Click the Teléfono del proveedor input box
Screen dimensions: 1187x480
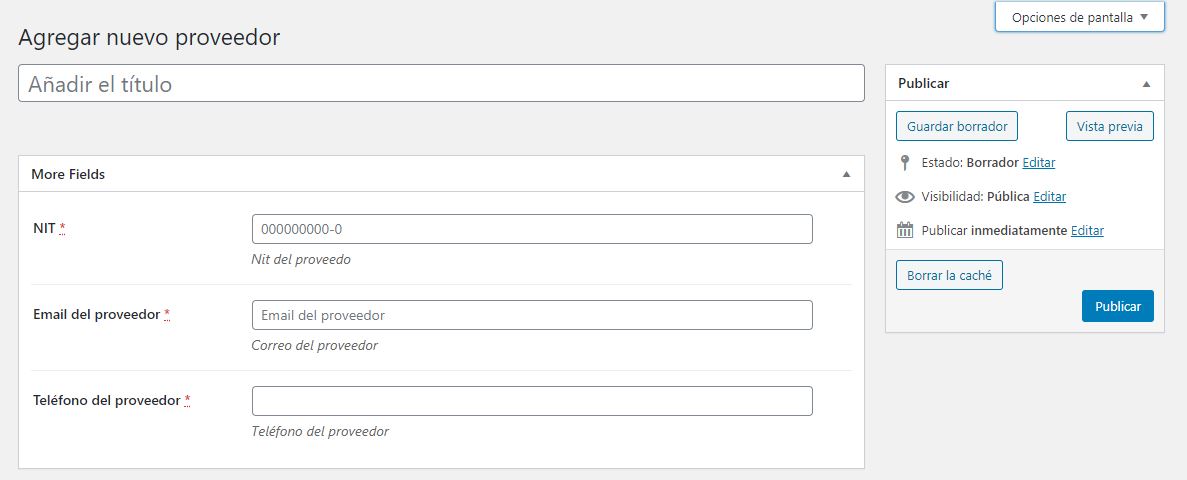(532, 401)
